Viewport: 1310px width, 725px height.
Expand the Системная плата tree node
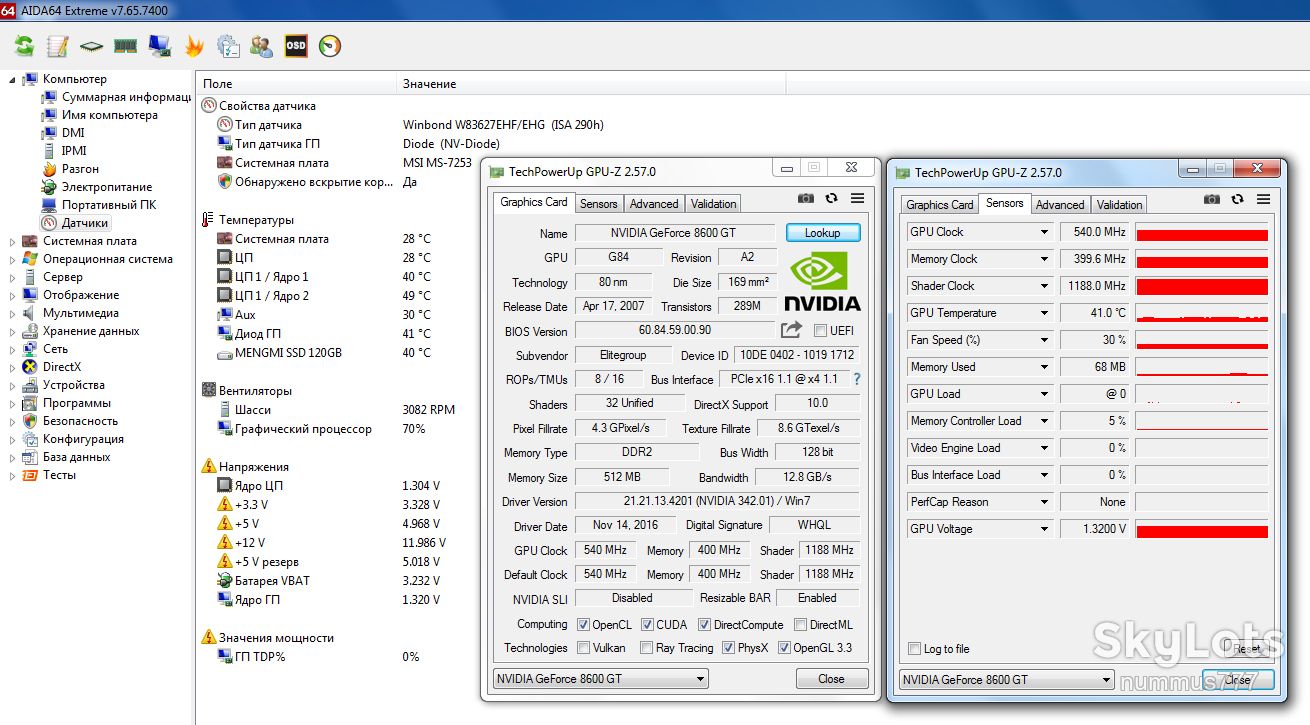13,241
